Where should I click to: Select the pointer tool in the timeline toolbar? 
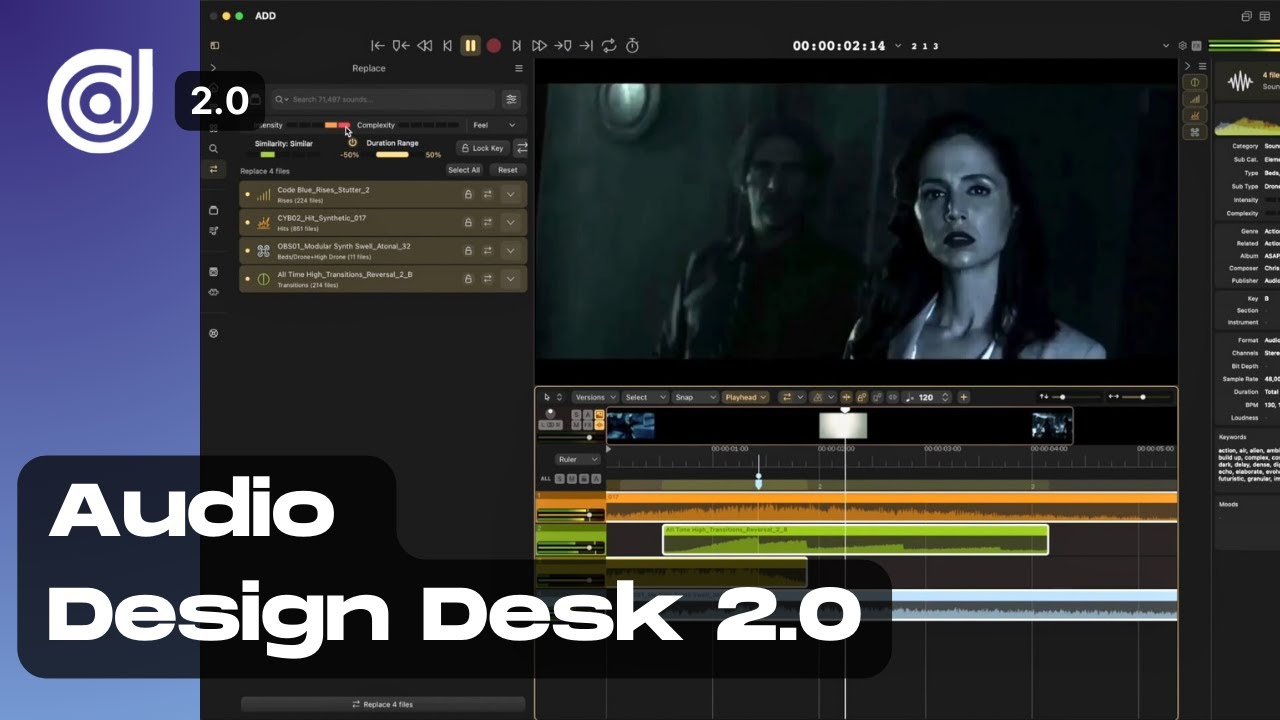point(546,397)
